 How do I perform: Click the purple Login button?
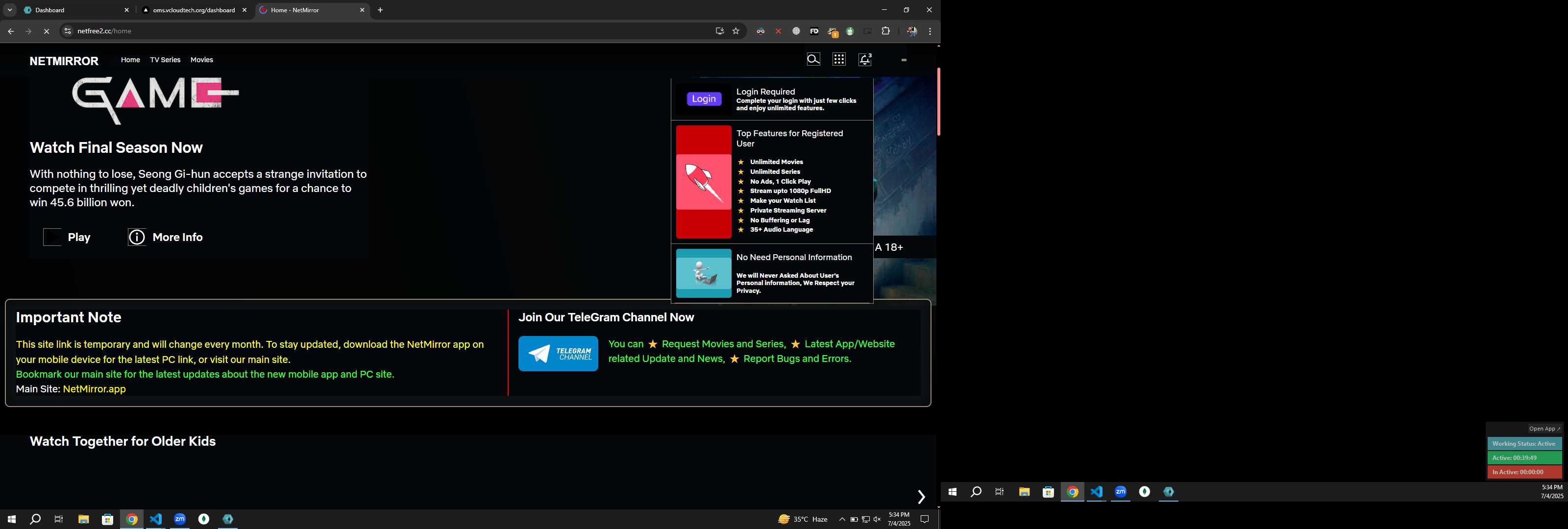click(704, 98)
